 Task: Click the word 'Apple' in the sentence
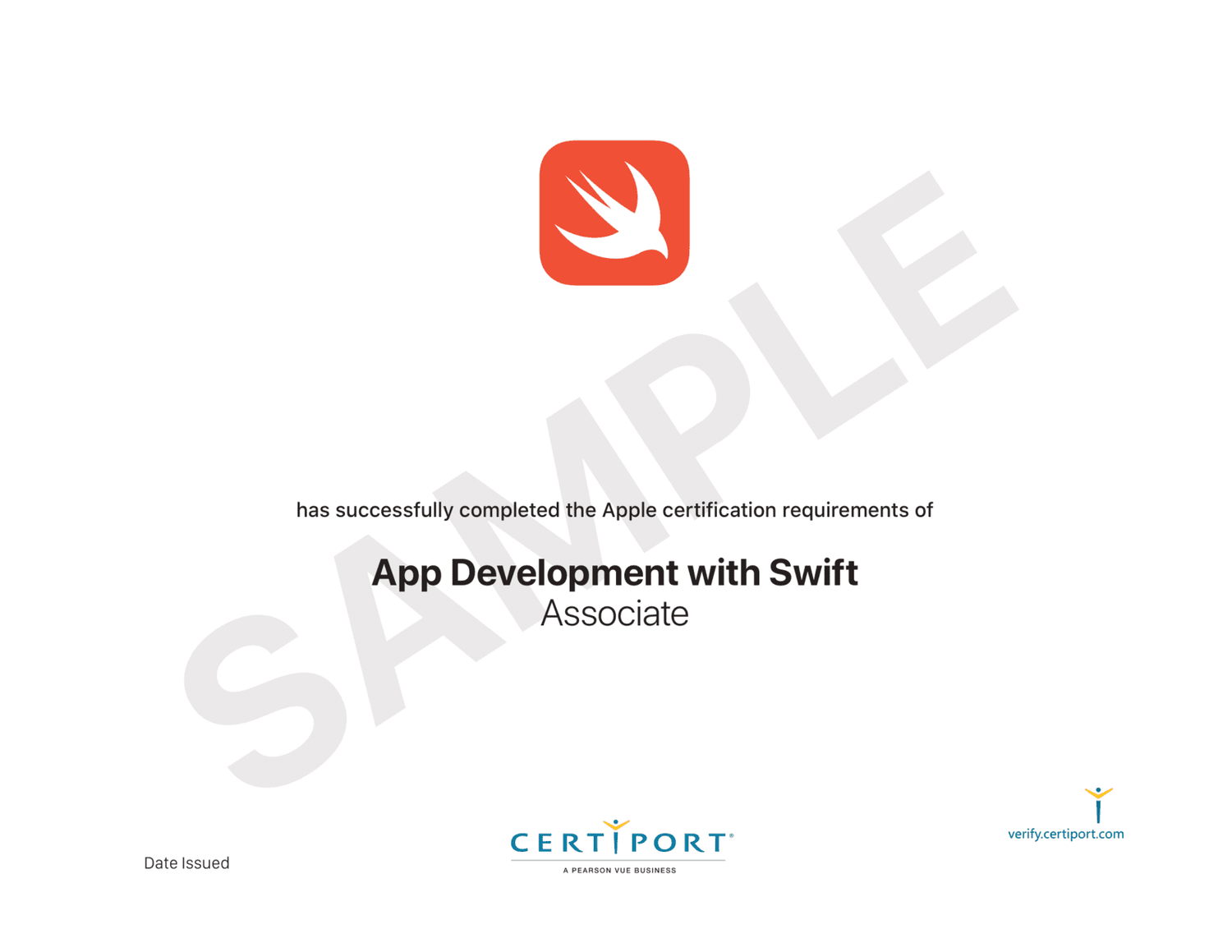[x=629, y=510]
